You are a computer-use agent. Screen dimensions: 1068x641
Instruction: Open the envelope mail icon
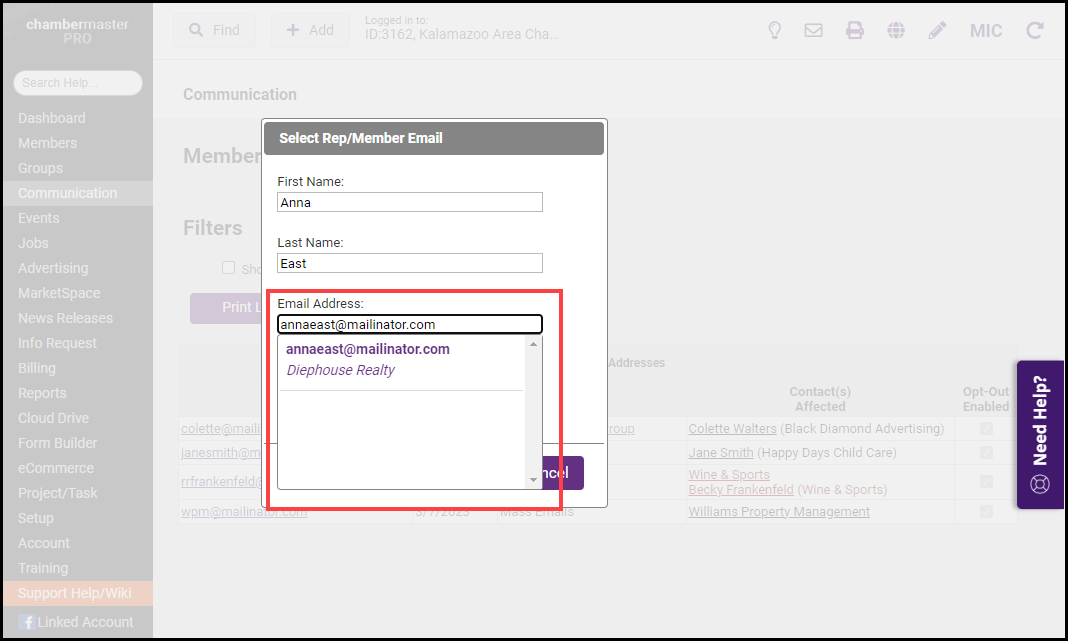814,30
